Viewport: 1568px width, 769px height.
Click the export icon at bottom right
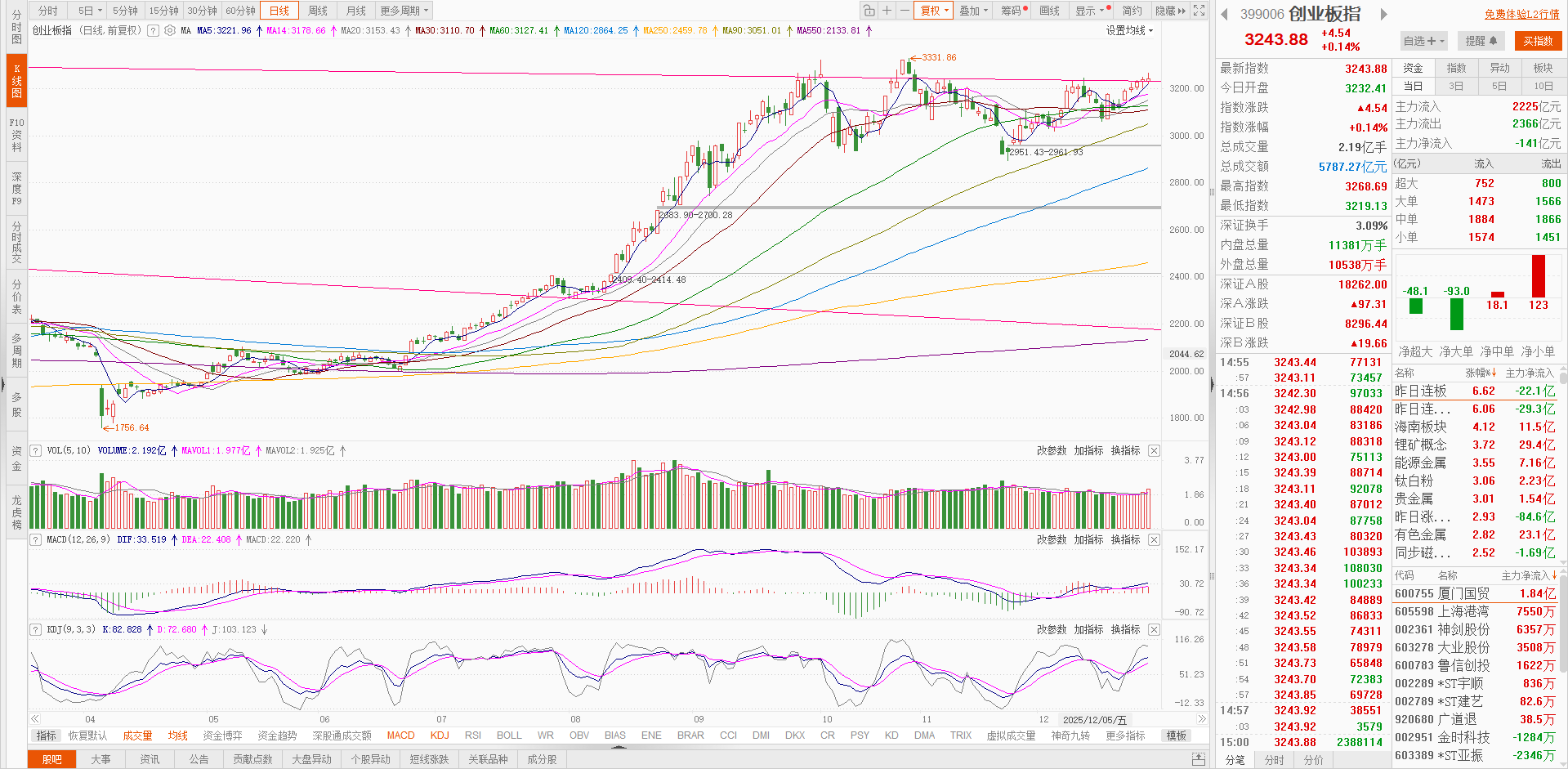(1199, 759)
